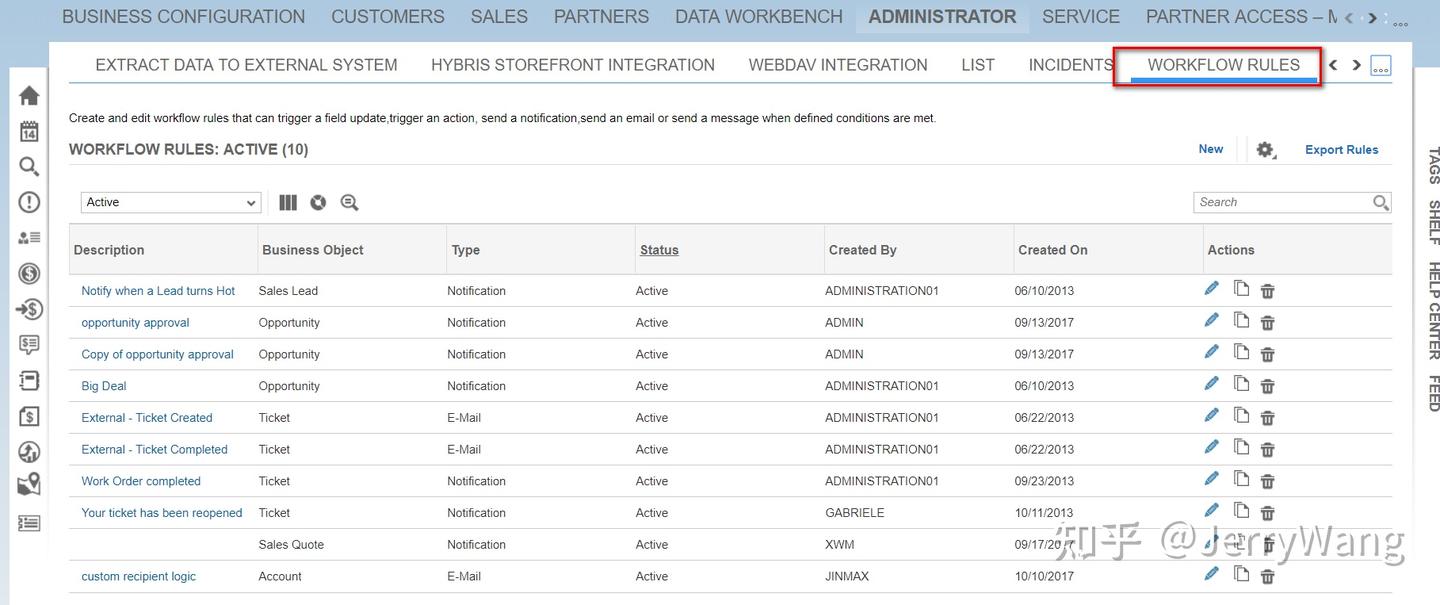
Task: Open the CUSTOMERS menu item
Action: [x=387, y=16]
